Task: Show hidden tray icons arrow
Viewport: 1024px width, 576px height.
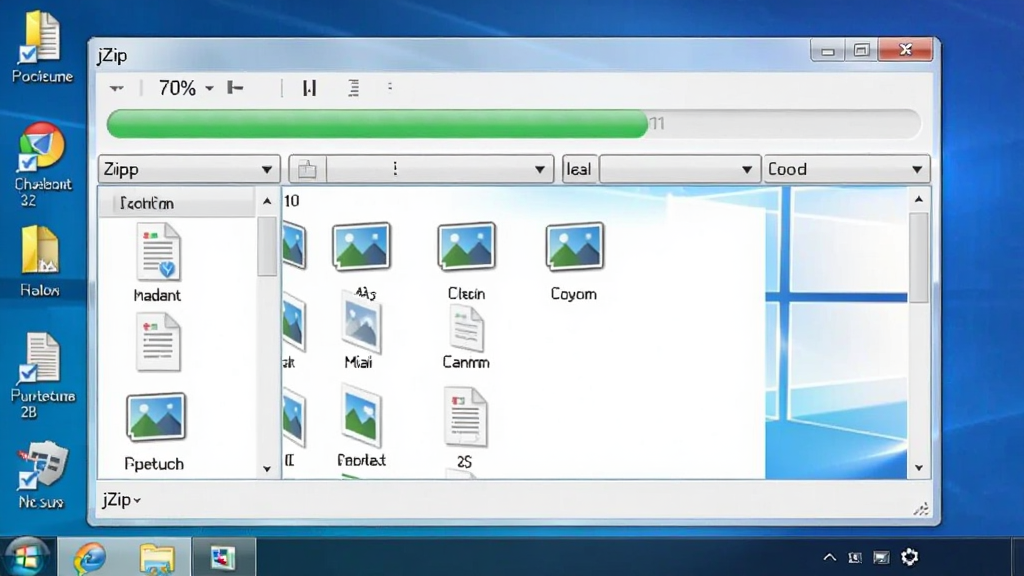Action: [829, 557]
